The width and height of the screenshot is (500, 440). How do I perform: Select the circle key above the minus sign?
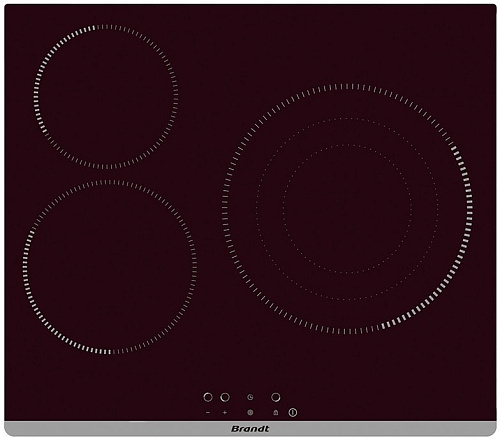(x=208, y=397)
